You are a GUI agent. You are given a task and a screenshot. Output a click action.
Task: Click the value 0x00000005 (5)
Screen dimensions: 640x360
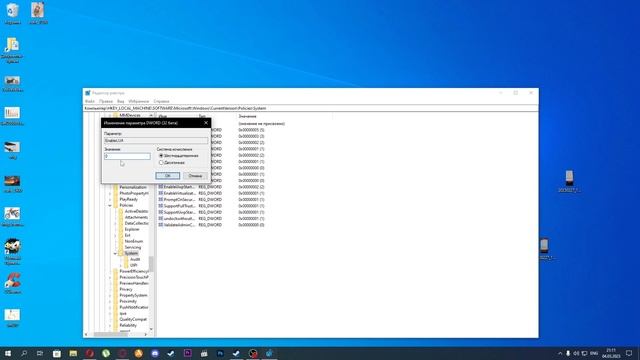click(x=251, y=130)
